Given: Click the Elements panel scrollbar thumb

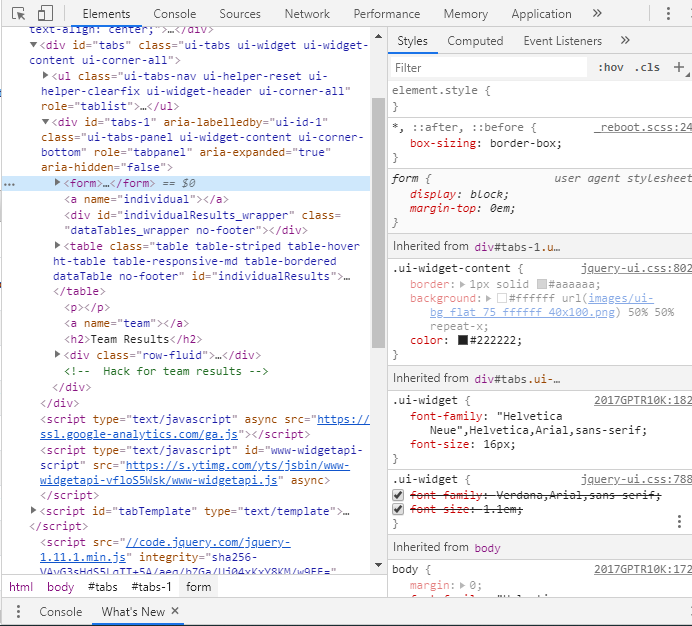Looking at the screenshot, I should pyautogui.click(x=378, y=223).
